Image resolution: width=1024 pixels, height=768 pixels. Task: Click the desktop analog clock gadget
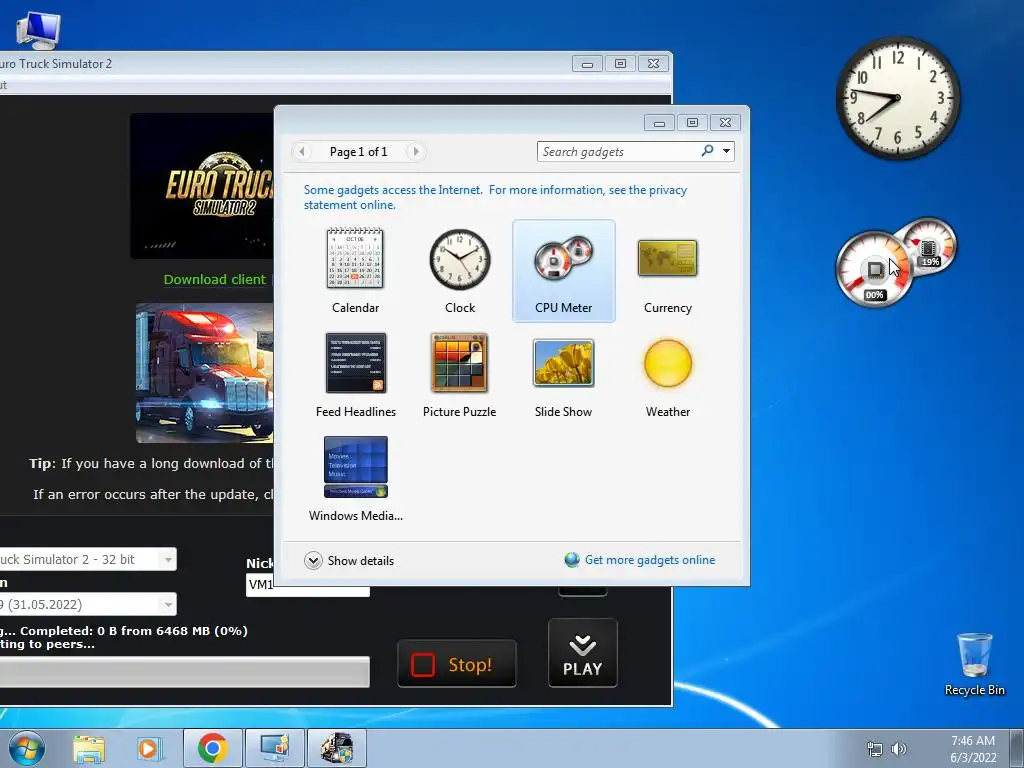pos(898,98)
